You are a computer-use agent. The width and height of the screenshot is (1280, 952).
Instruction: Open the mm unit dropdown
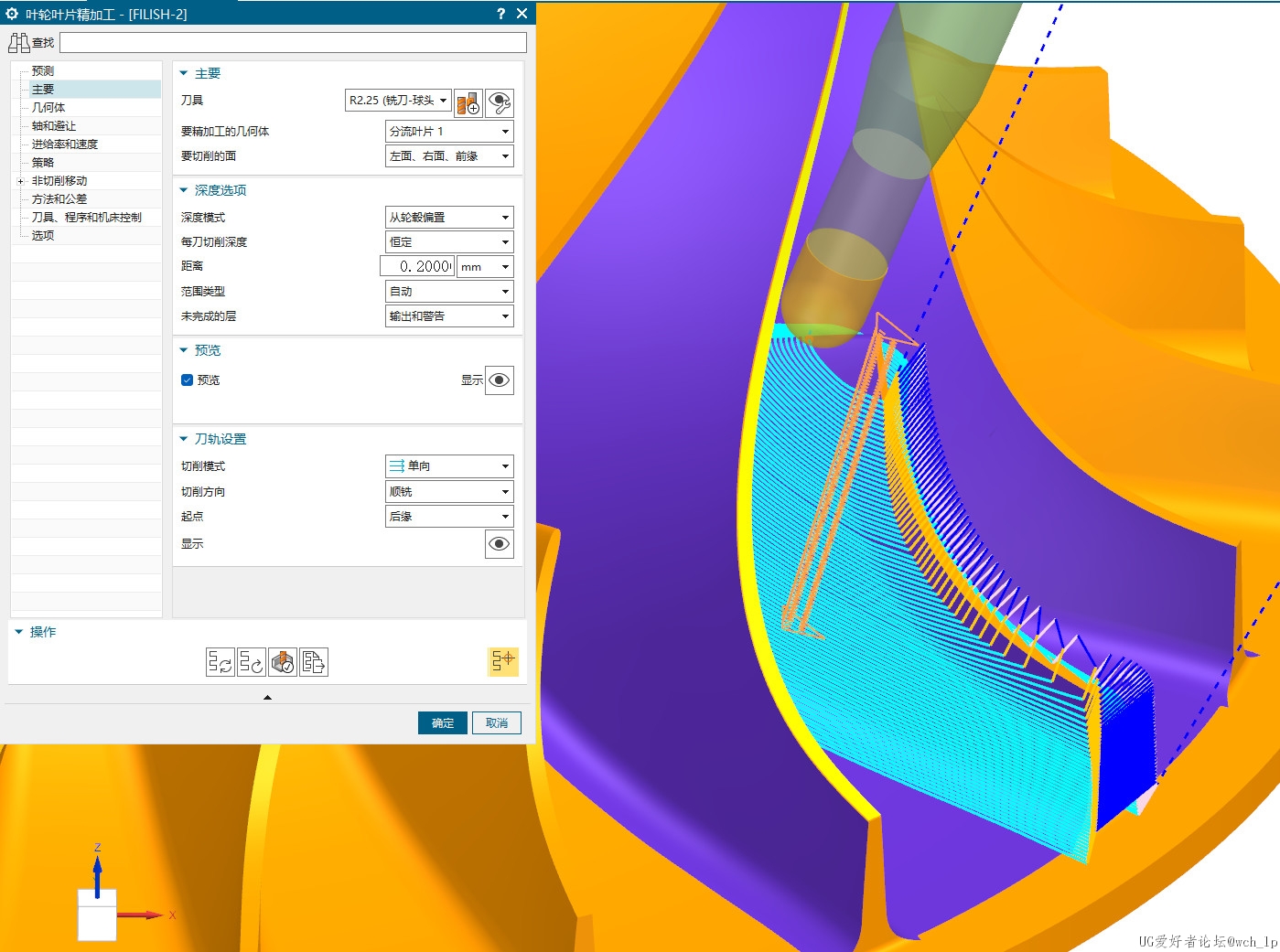coord(485,267)
